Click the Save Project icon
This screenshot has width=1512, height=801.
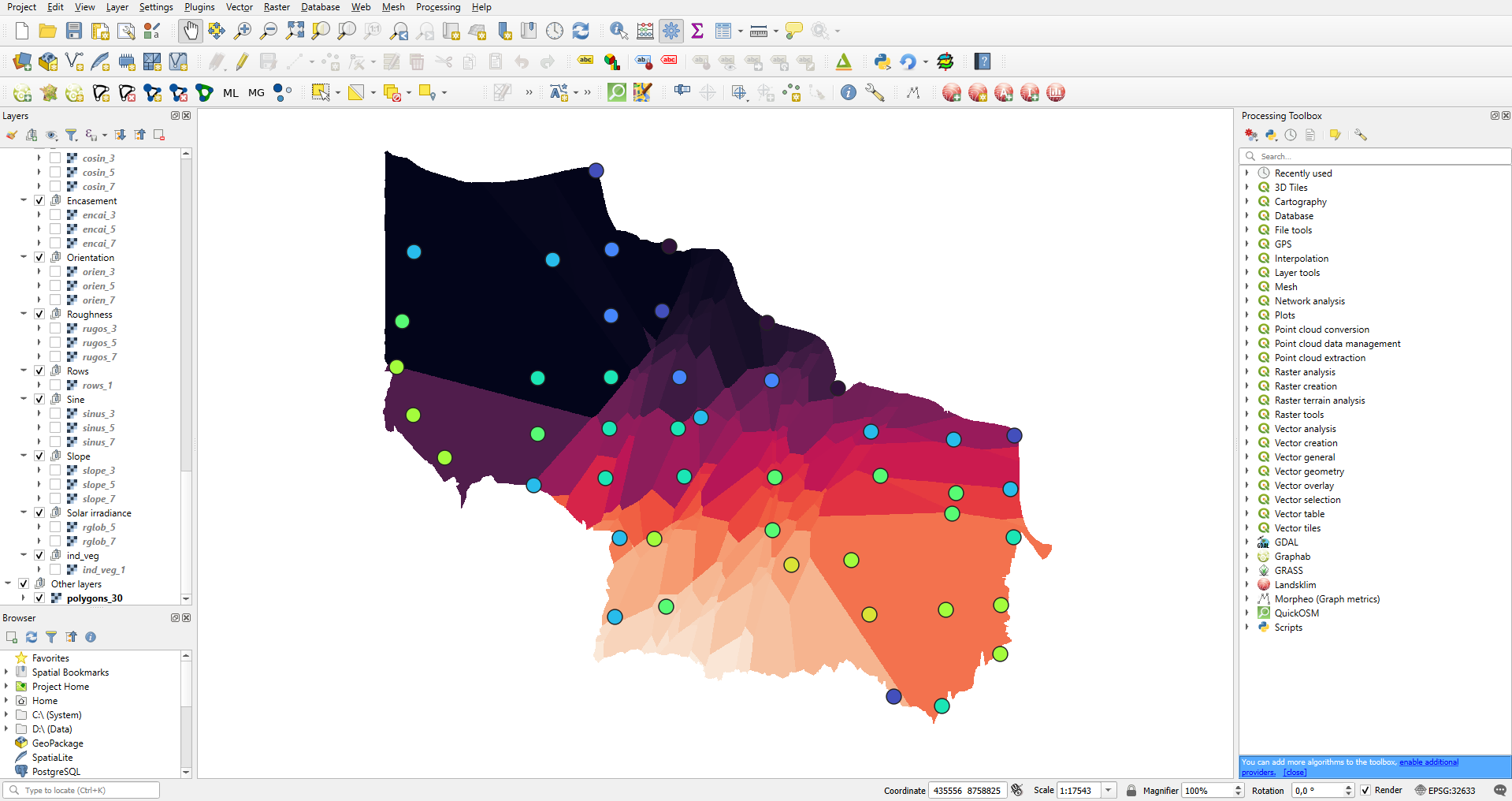(74, 31)
